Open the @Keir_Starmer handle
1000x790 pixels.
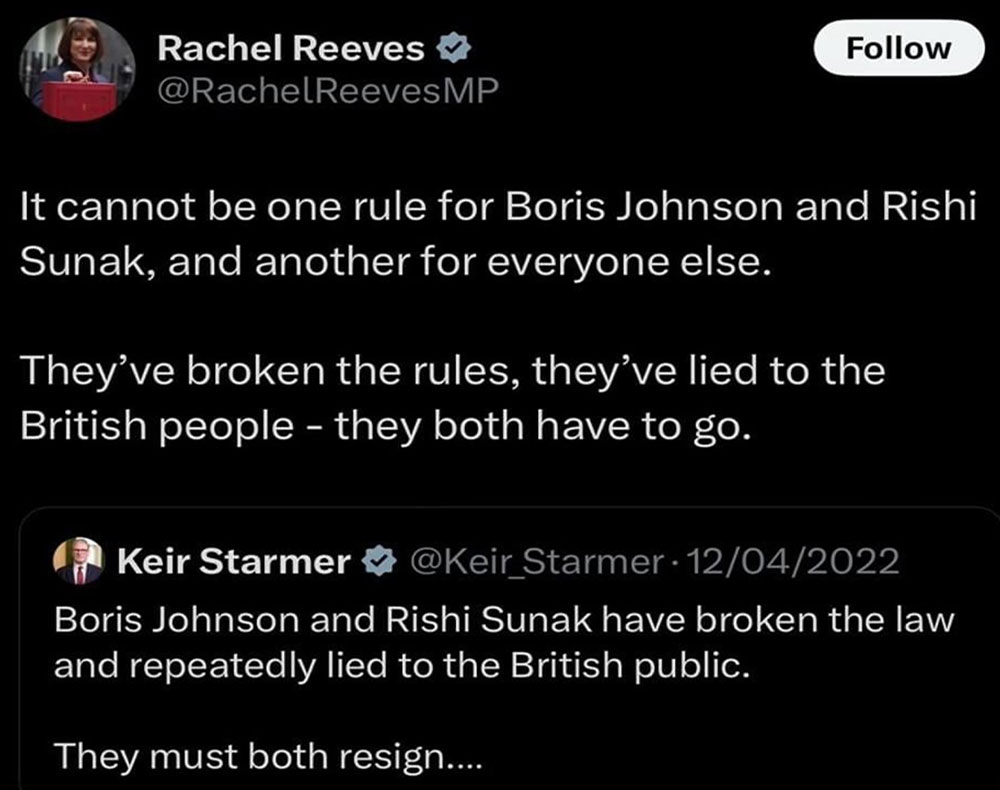tap(534, 563)
